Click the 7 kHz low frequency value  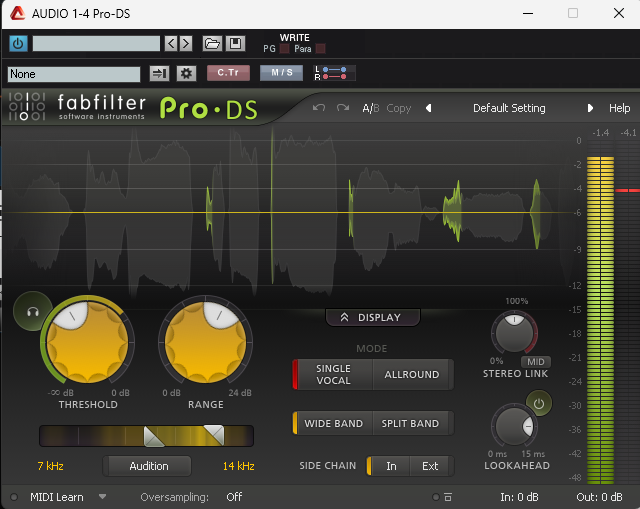(x=50, y=466)
